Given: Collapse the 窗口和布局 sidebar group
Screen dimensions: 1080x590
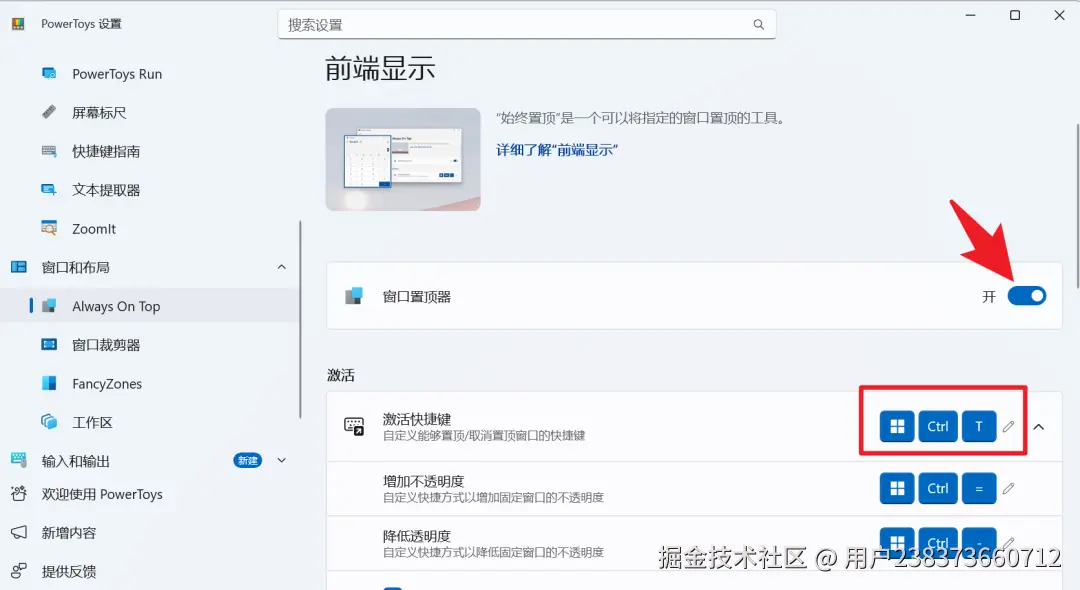Looking at the screenshot, I should (281, 267).
